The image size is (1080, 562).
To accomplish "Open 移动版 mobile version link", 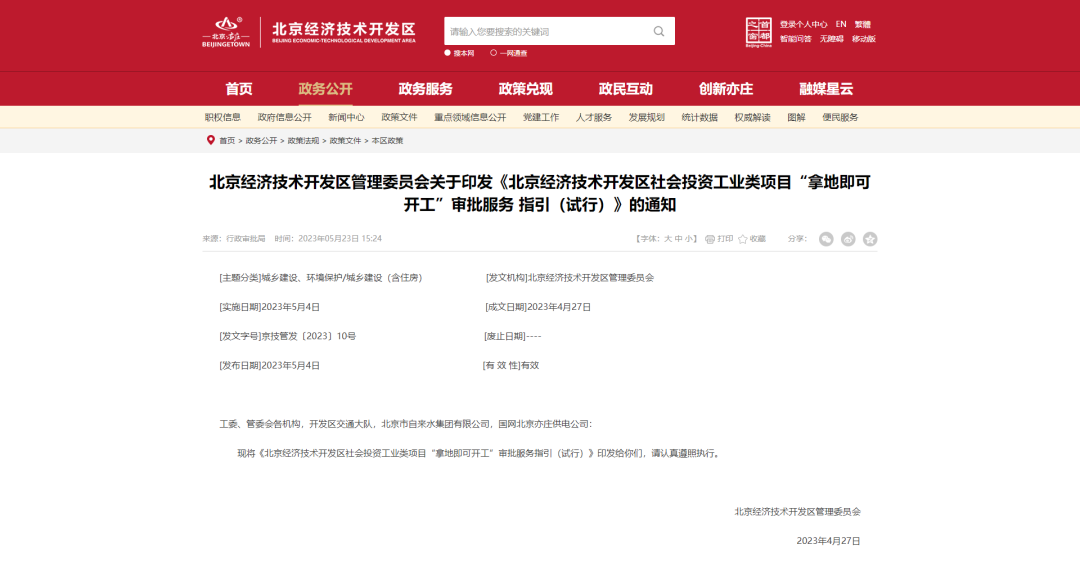I will (x=864, y=39).
